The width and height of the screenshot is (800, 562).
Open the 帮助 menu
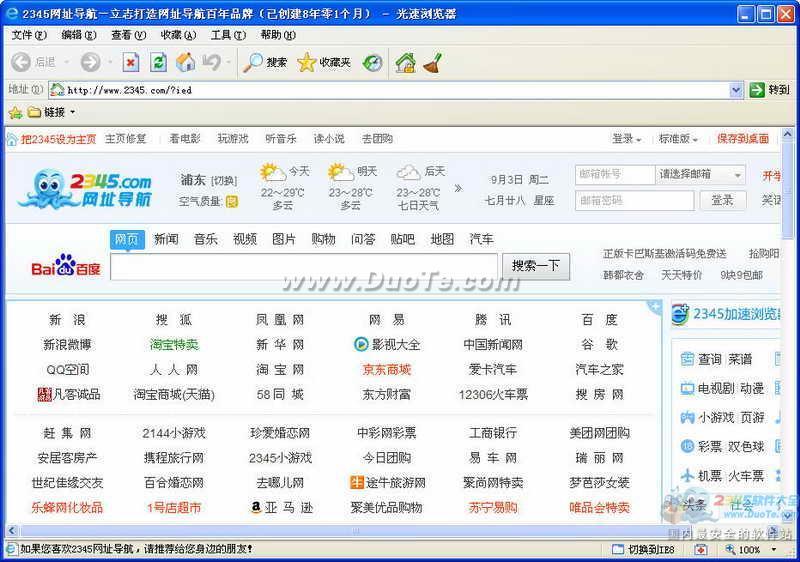click(278, 35)
